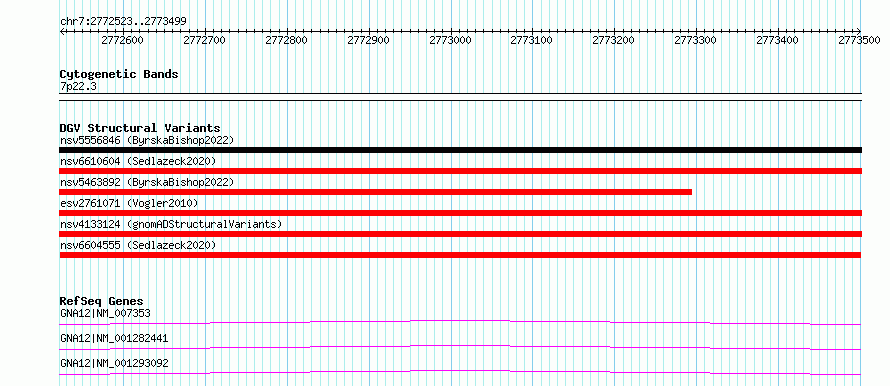The image size is (890, 386).
Task: Click ruler position 2773400
Action: point(777,40)
